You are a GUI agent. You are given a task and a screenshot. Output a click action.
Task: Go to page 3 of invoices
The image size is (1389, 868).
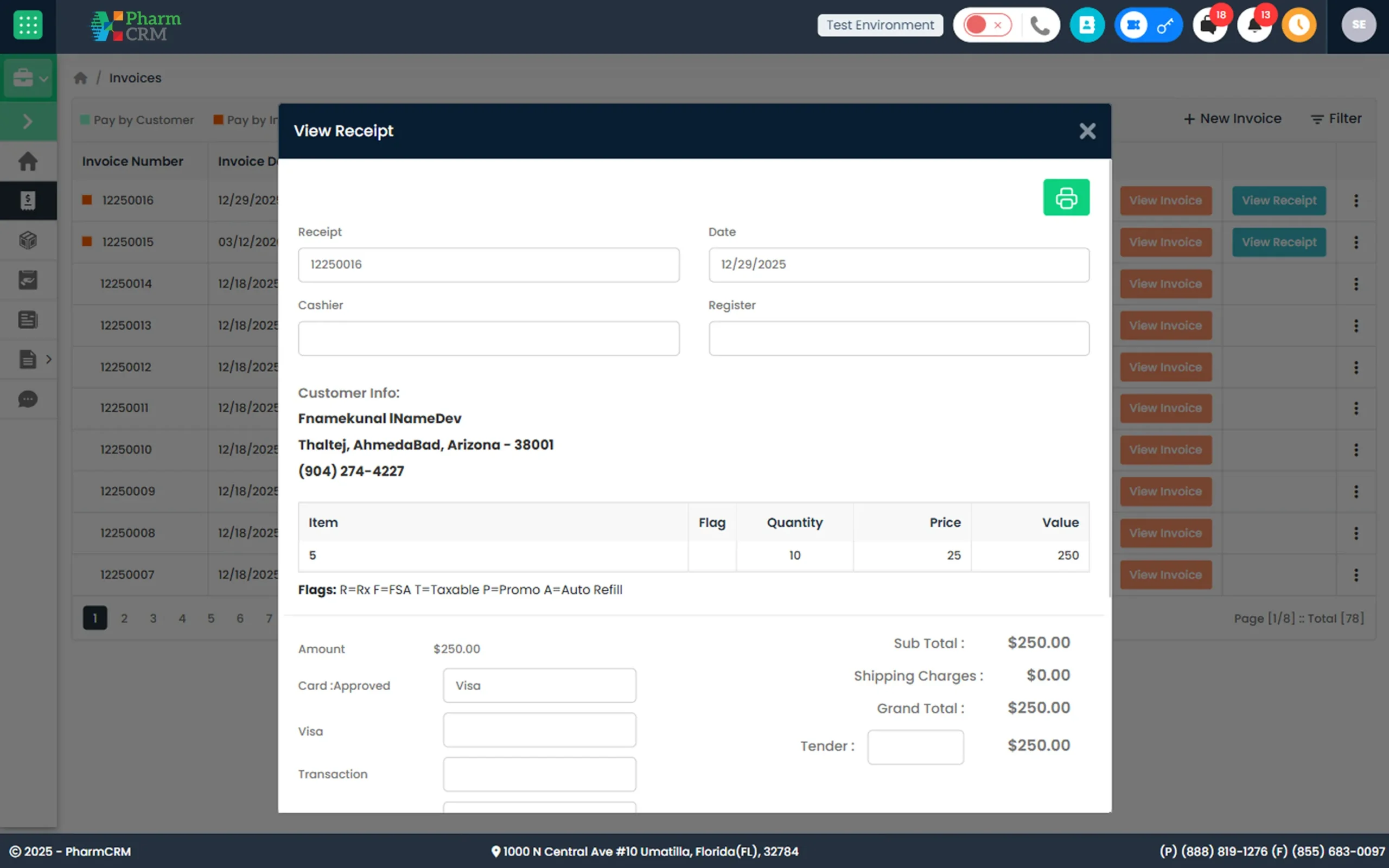pyautogui.click(x=152, y=618)
